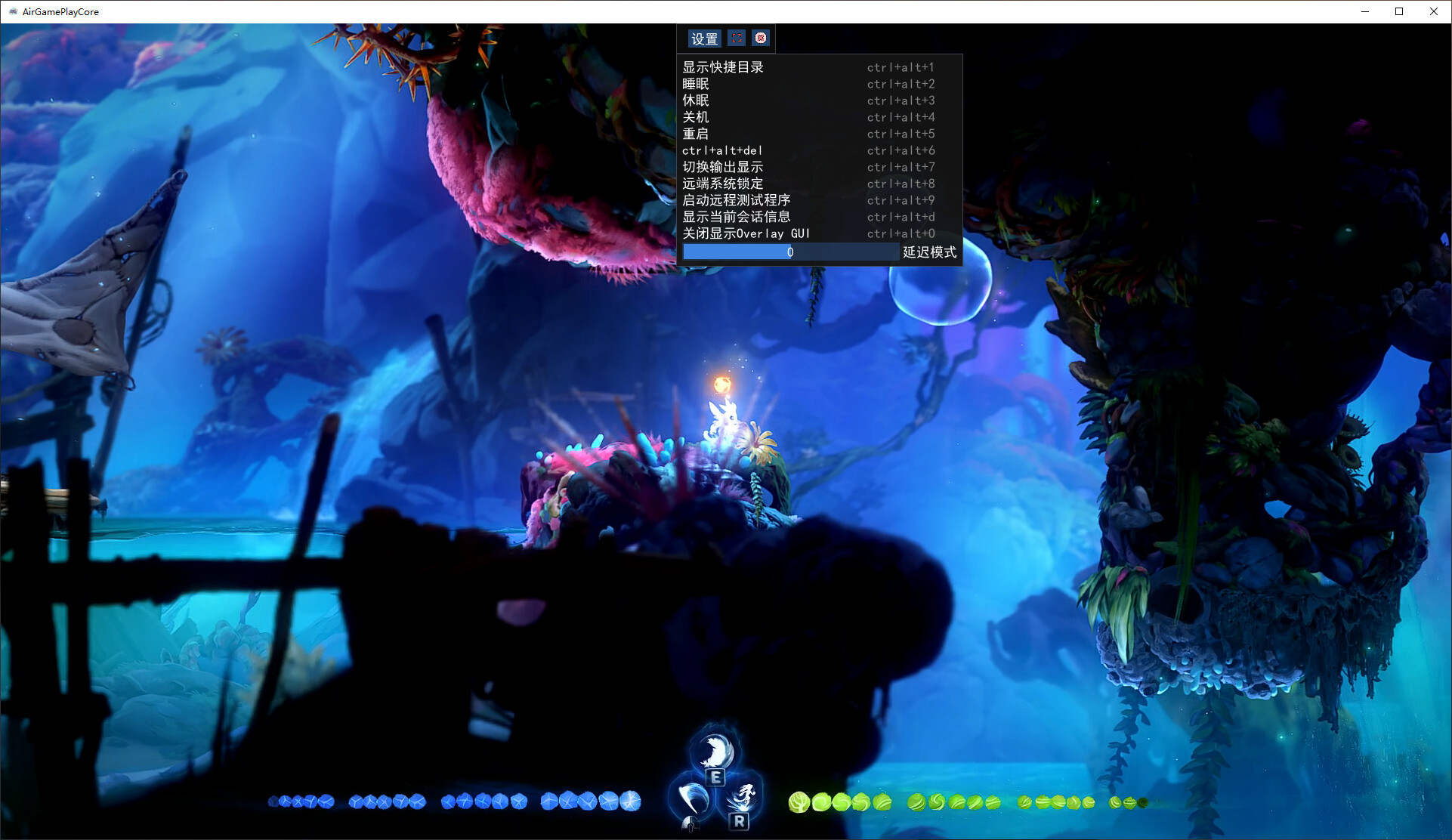
Task: Click the AirGamePlayCore icon in the title bar
Action: tap(12, 11)
